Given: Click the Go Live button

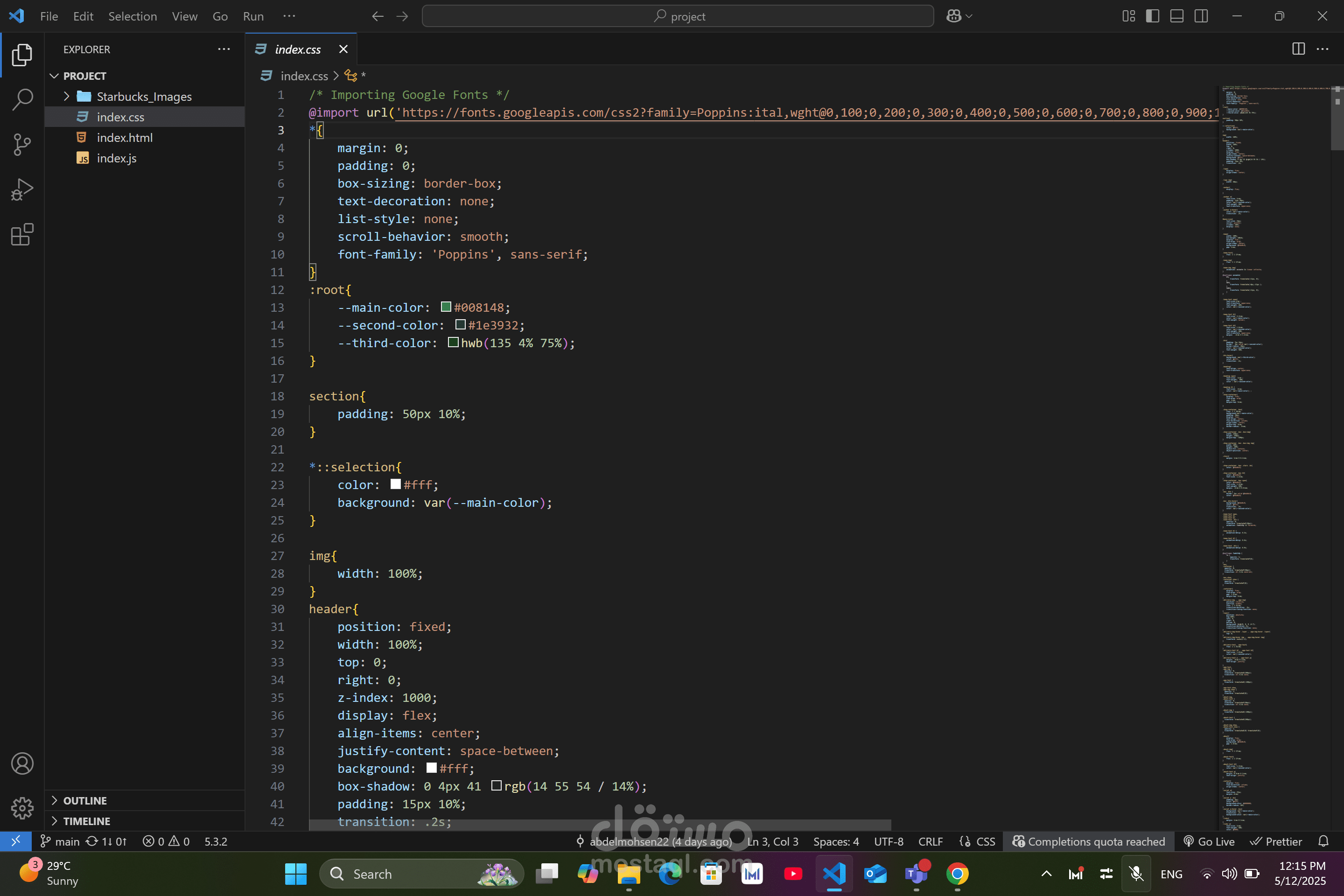Looking at the screenshot, I should point(1209,841).
